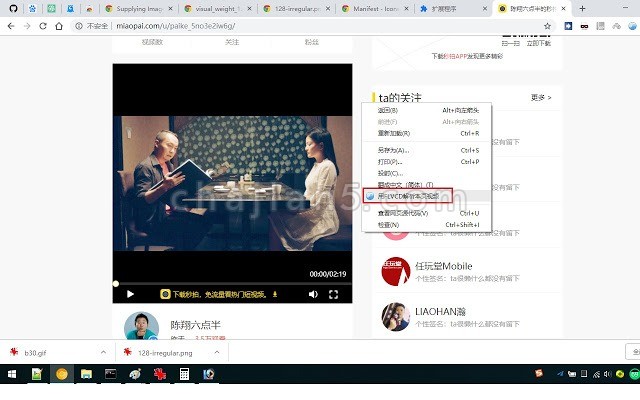The width and height of the screenshot is (640, 400).
Task: Enter fullscreen mode on the video player
Action: [334, 294]
